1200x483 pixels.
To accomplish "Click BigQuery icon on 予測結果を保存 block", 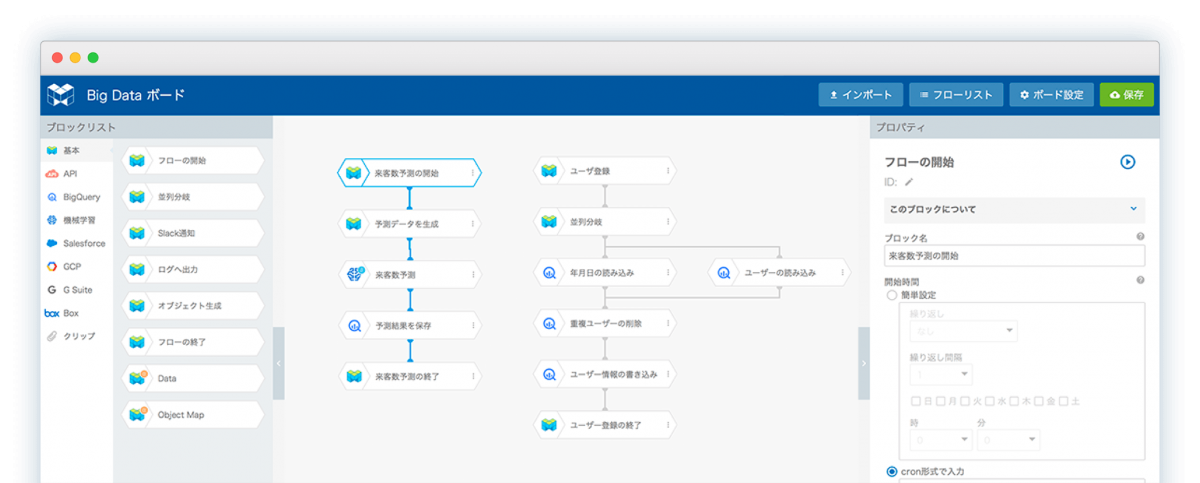I will (x=354, y=325).
